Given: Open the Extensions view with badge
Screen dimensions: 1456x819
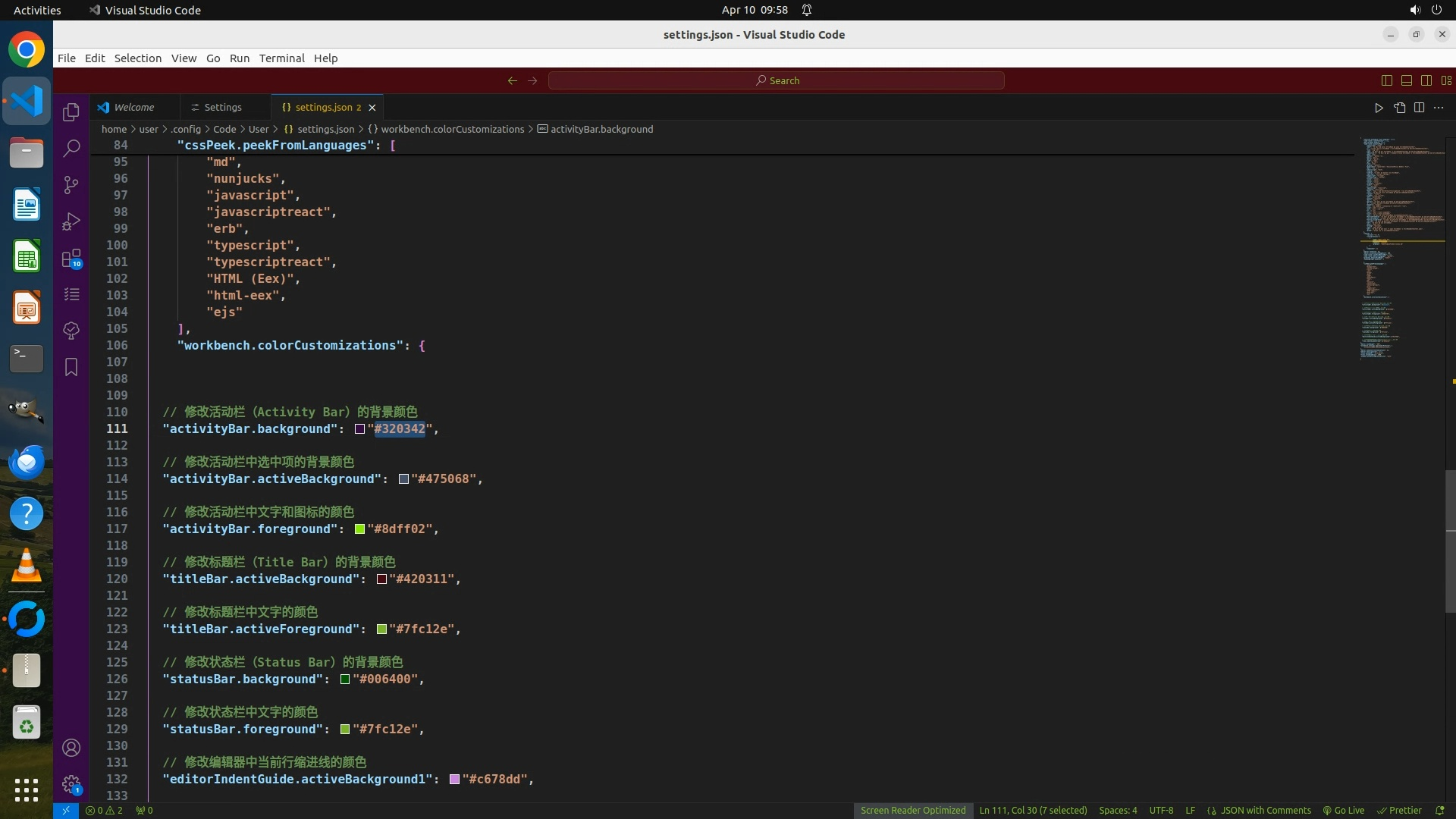Looking at the screenshot, I should [x=71, y=259].
